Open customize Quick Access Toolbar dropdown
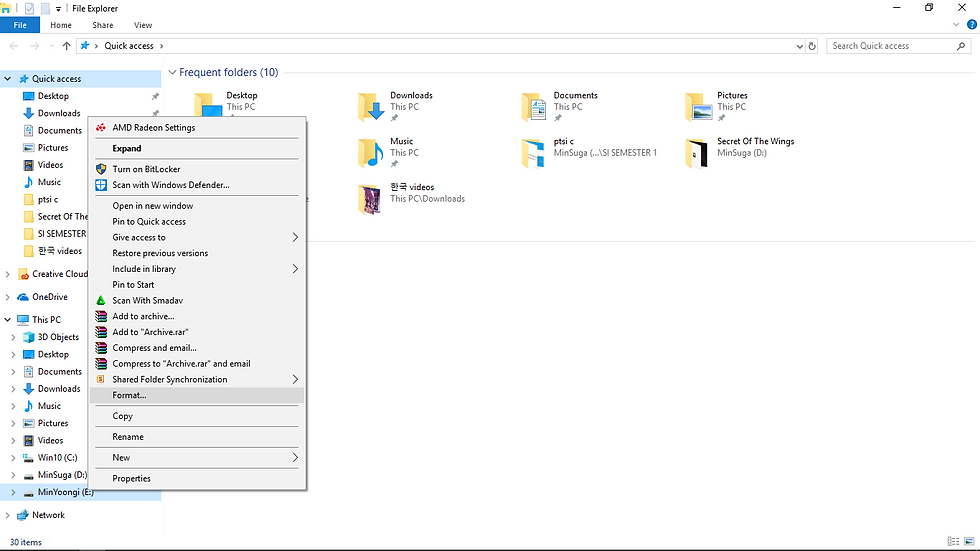The image size is (980, 551). 58,9
